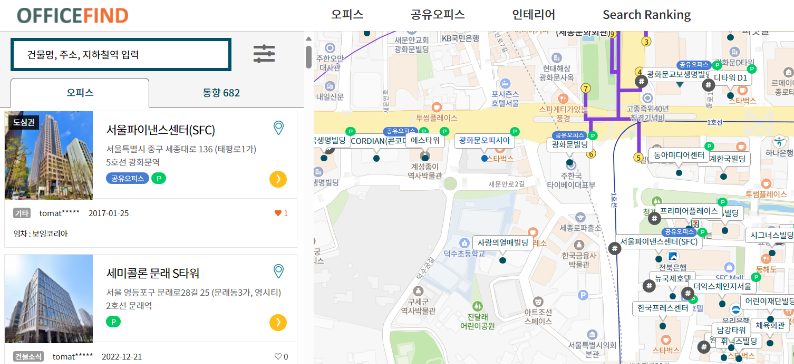This screenshot has width=794, height=364.
Task: Click the list panel scrollbar thumb
Action: pyautogui.click(x=308, y=57)
